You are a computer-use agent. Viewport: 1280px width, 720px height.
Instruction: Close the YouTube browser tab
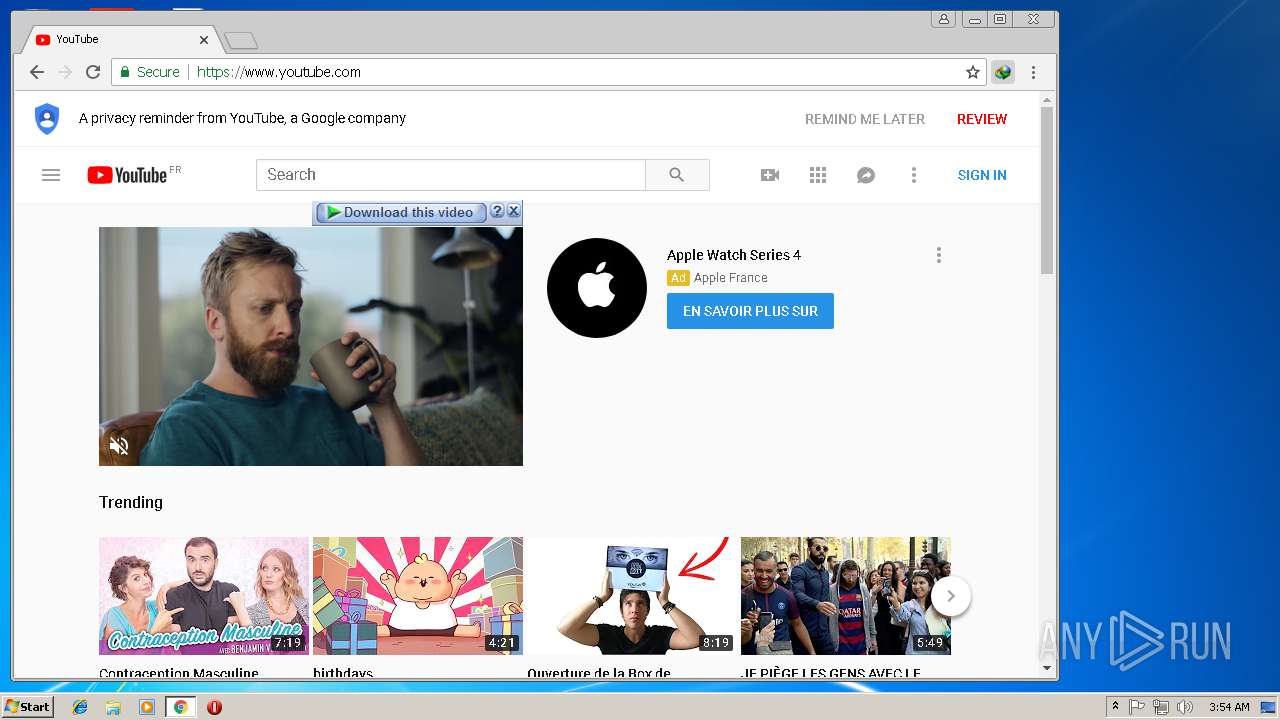tap(204, 40)
